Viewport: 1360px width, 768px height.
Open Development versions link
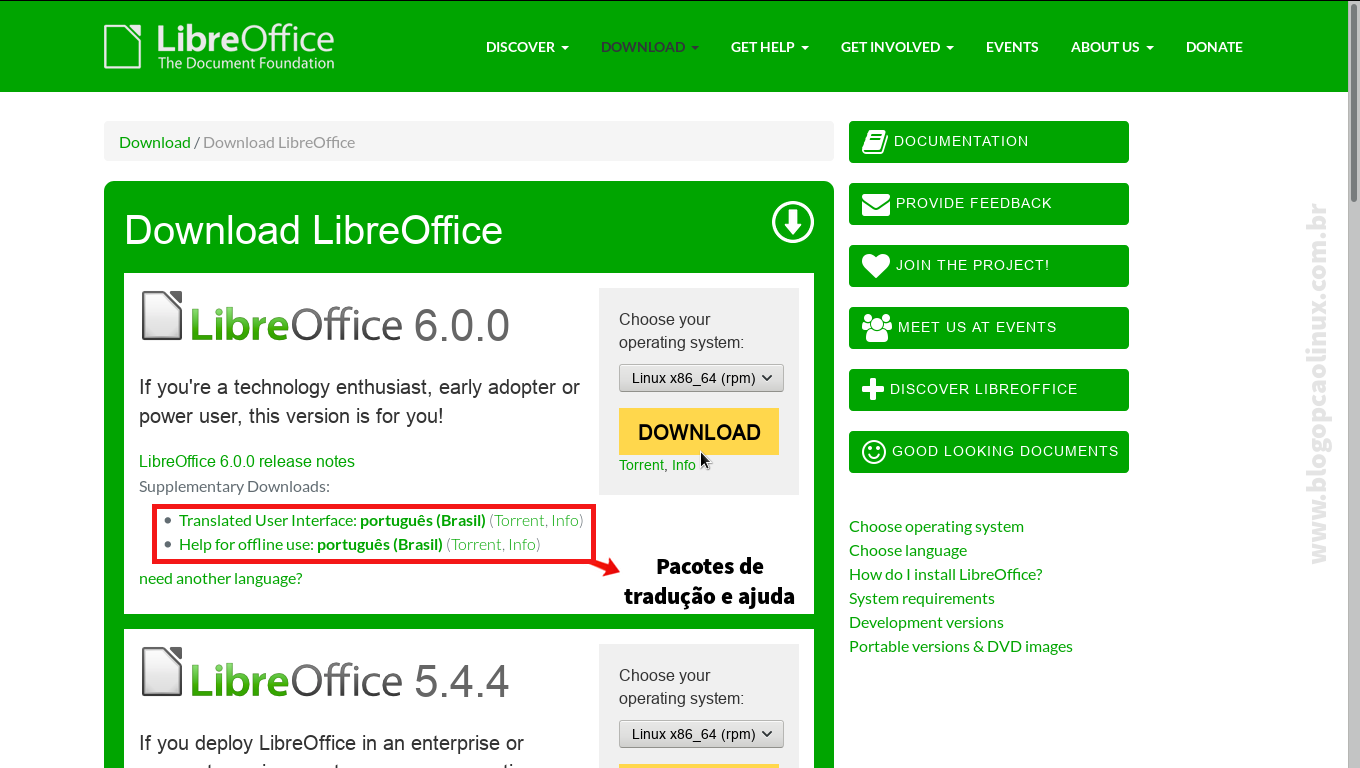926,622
